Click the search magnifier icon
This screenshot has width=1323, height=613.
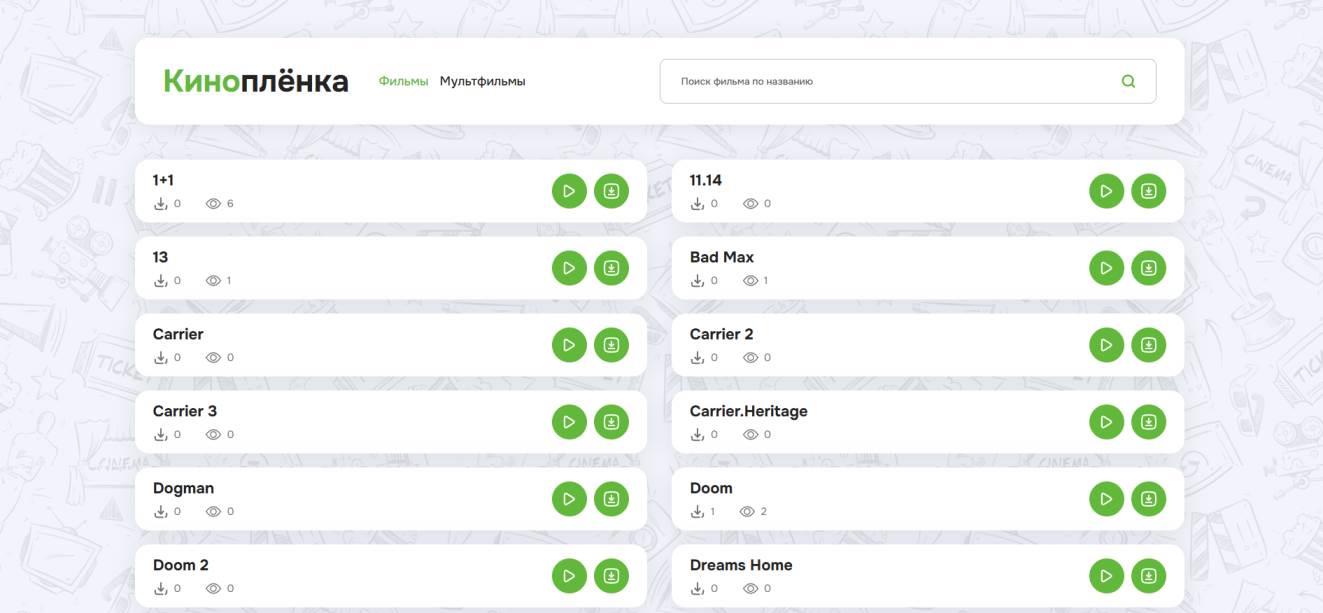(x=1128, y=82)
